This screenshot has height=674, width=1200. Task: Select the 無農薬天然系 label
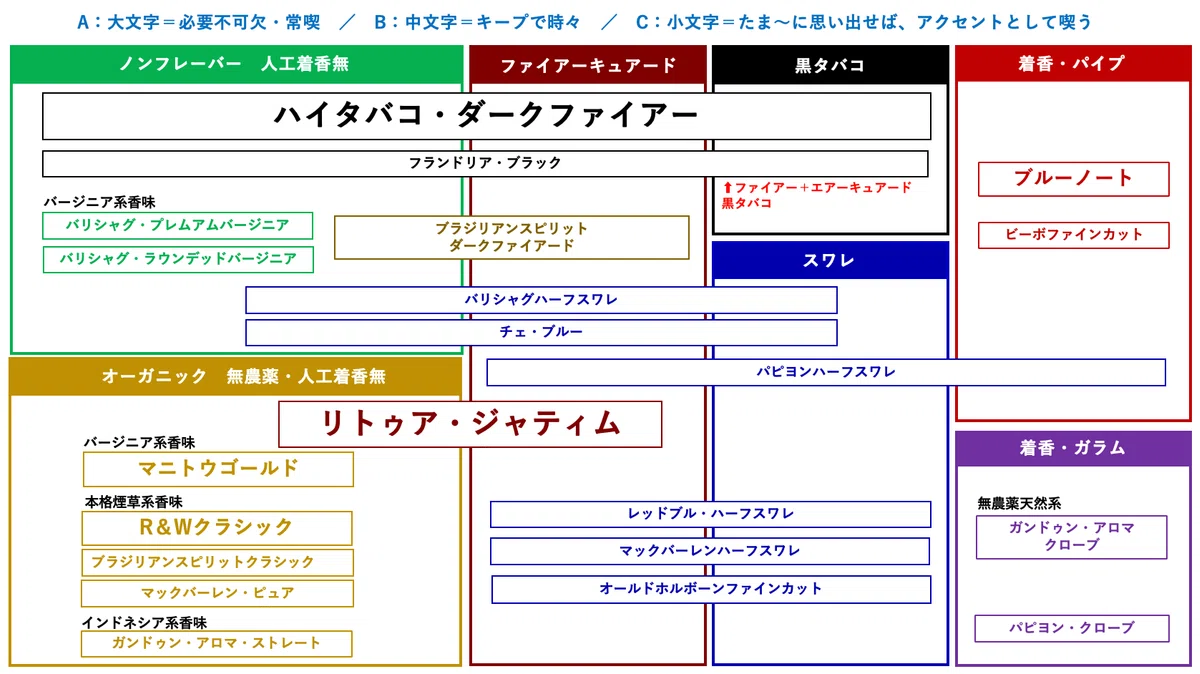pyautogui.click(x=1019, y=503)
